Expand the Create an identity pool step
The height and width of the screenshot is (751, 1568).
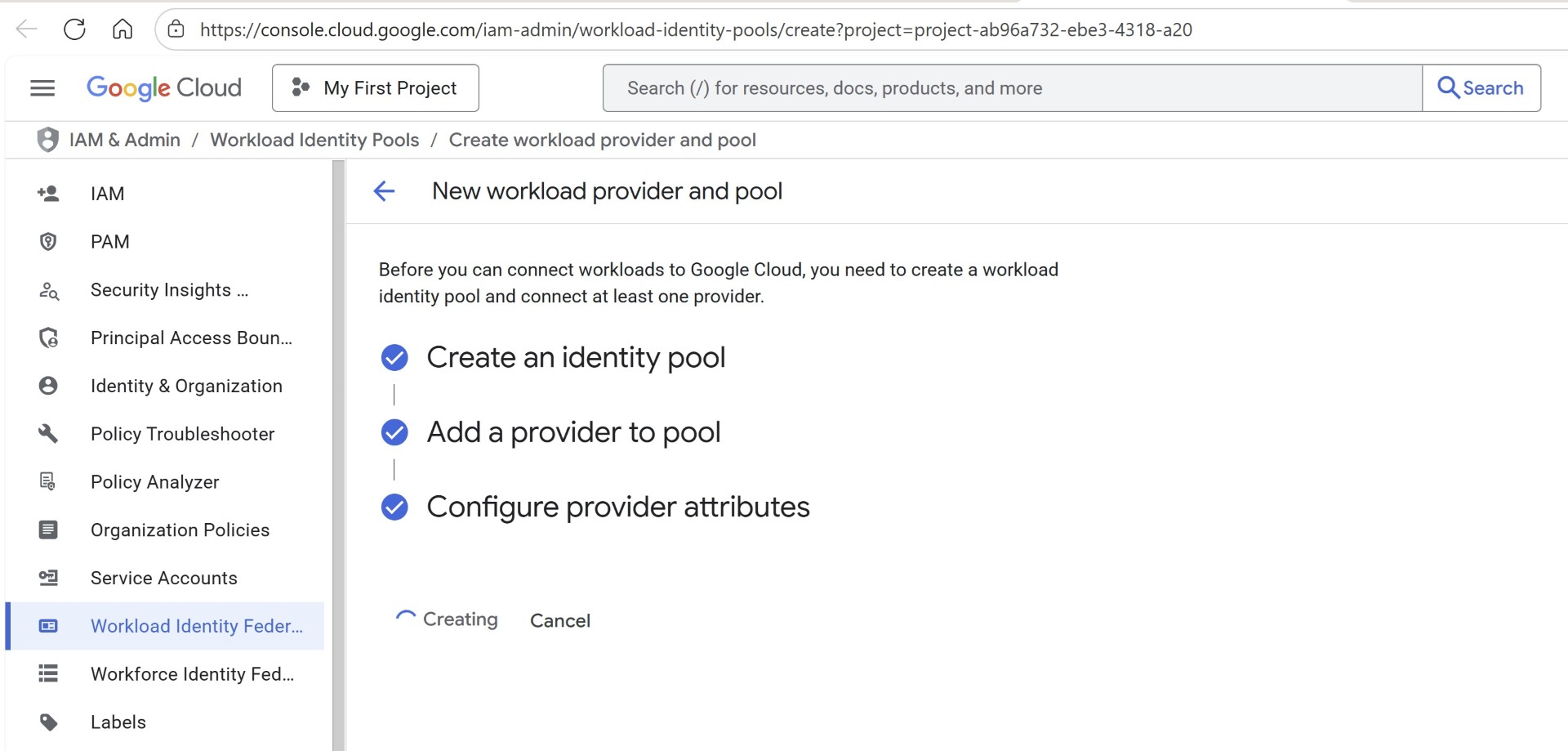coord(576,358)
